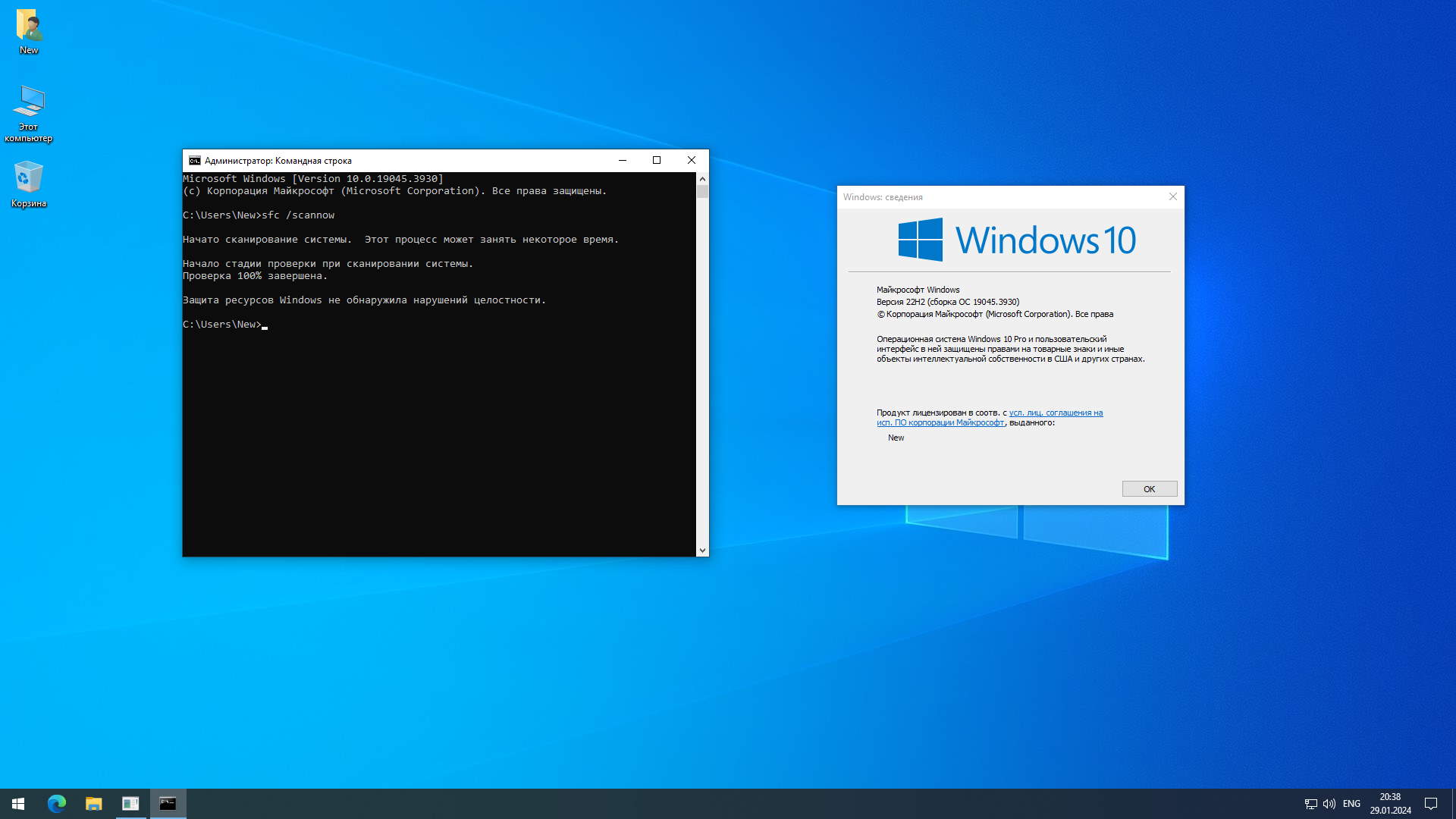Click scroll up arrow in Command Prompt
This screenshot has height=819, width=1456.
pos(702,179)
